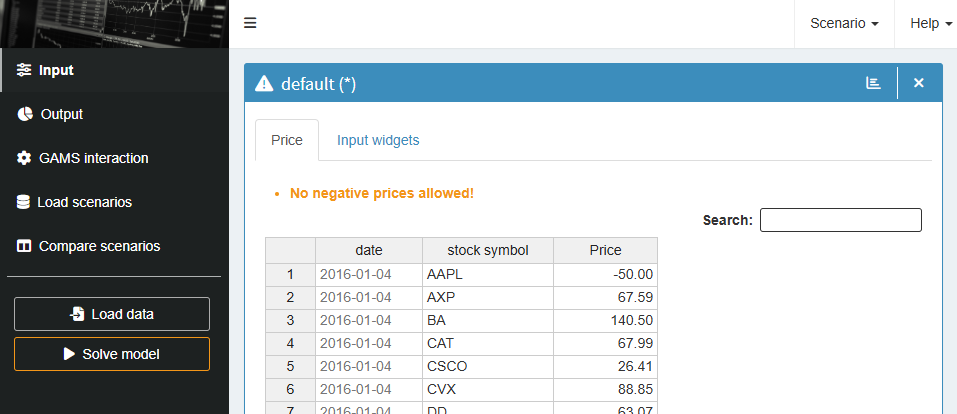Viewport: 957px width, 414px height.
Task: Open the chart view icon in default header
Action: click(x=873, y=83)
